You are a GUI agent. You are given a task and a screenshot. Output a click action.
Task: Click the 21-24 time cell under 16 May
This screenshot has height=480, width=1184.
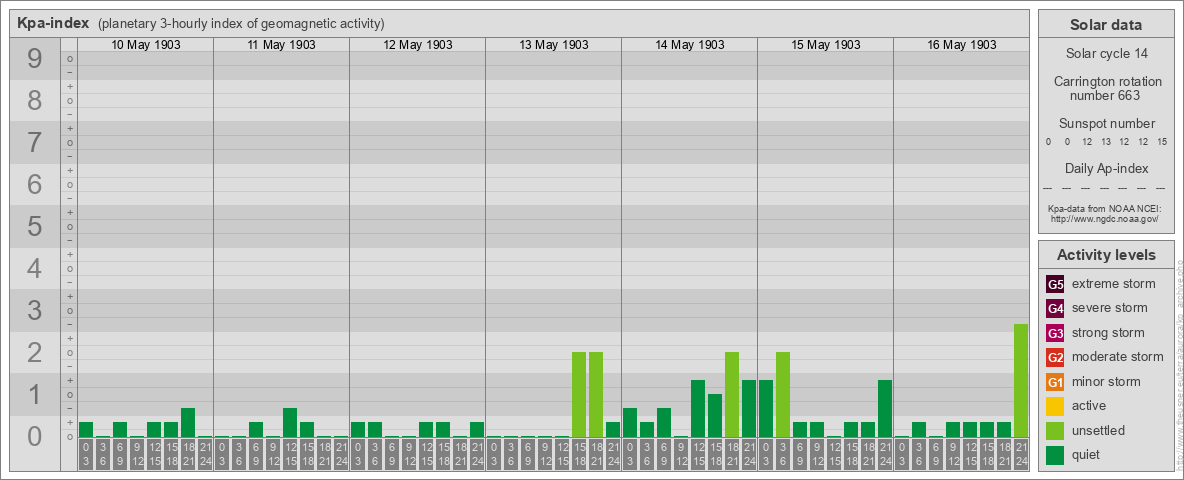[1021, 454]
